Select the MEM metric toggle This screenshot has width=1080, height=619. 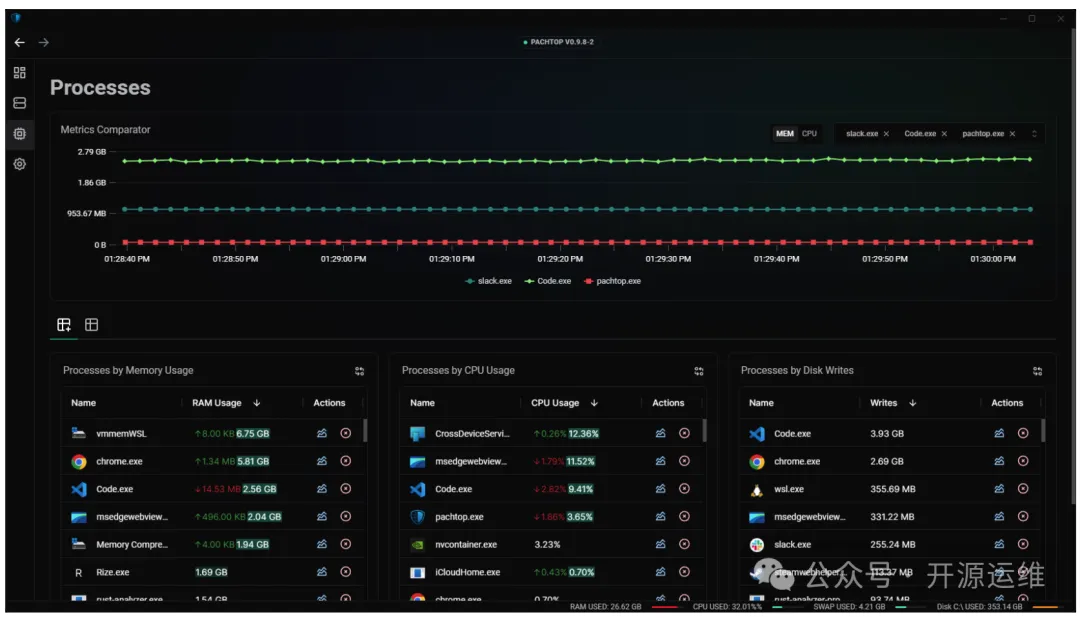[785, 133]
